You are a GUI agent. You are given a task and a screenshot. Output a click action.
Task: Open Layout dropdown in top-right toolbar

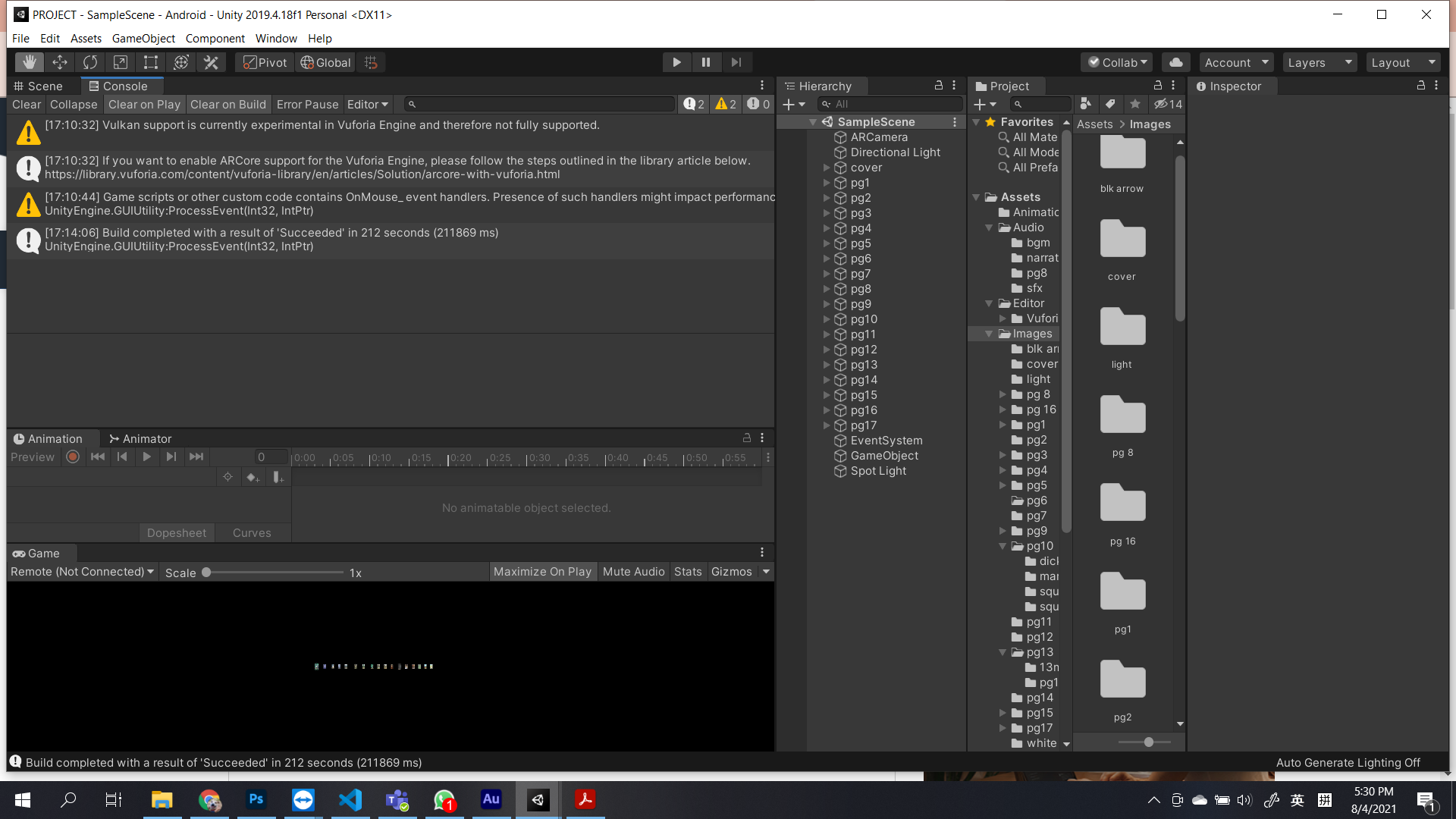coord(1402,62)
